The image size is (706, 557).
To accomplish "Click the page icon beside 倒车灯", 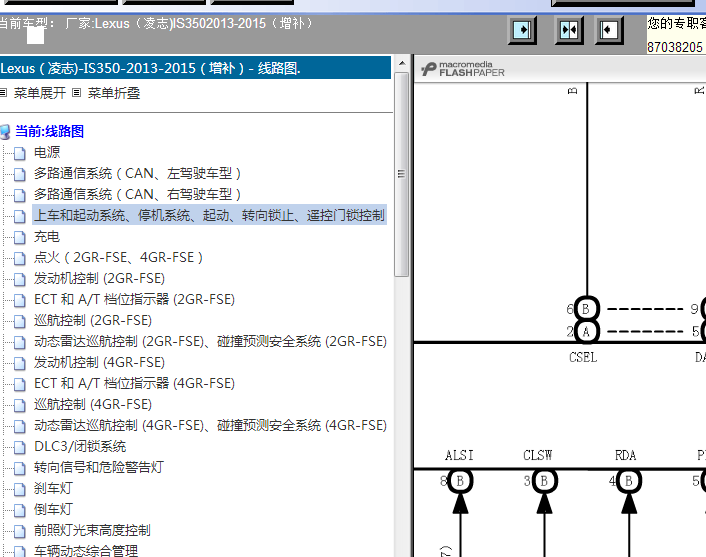I will [x=19, y=511].
